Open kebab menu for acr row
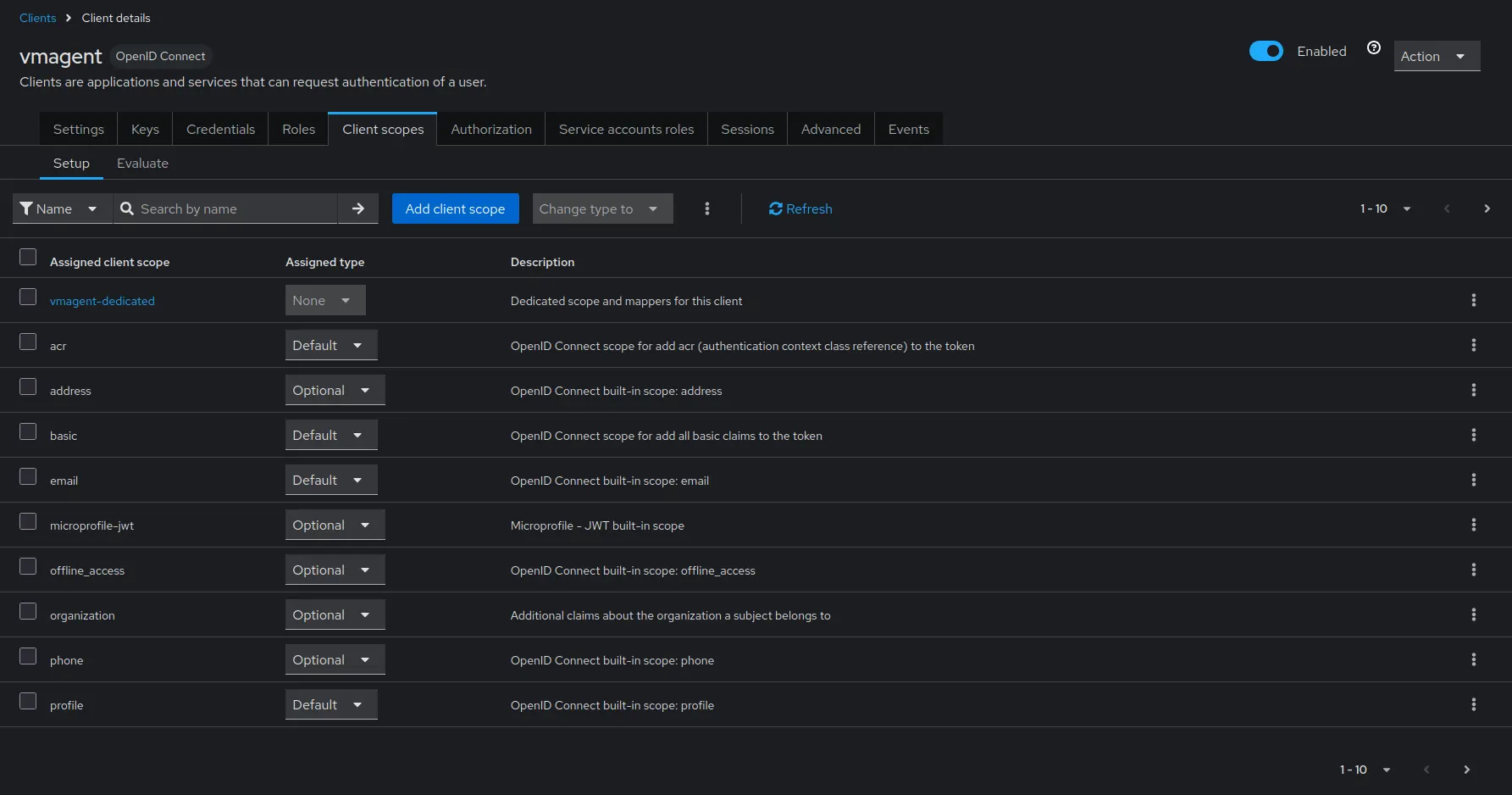Viewport: 1512px width, 795px height. (x=1473, y=345)
